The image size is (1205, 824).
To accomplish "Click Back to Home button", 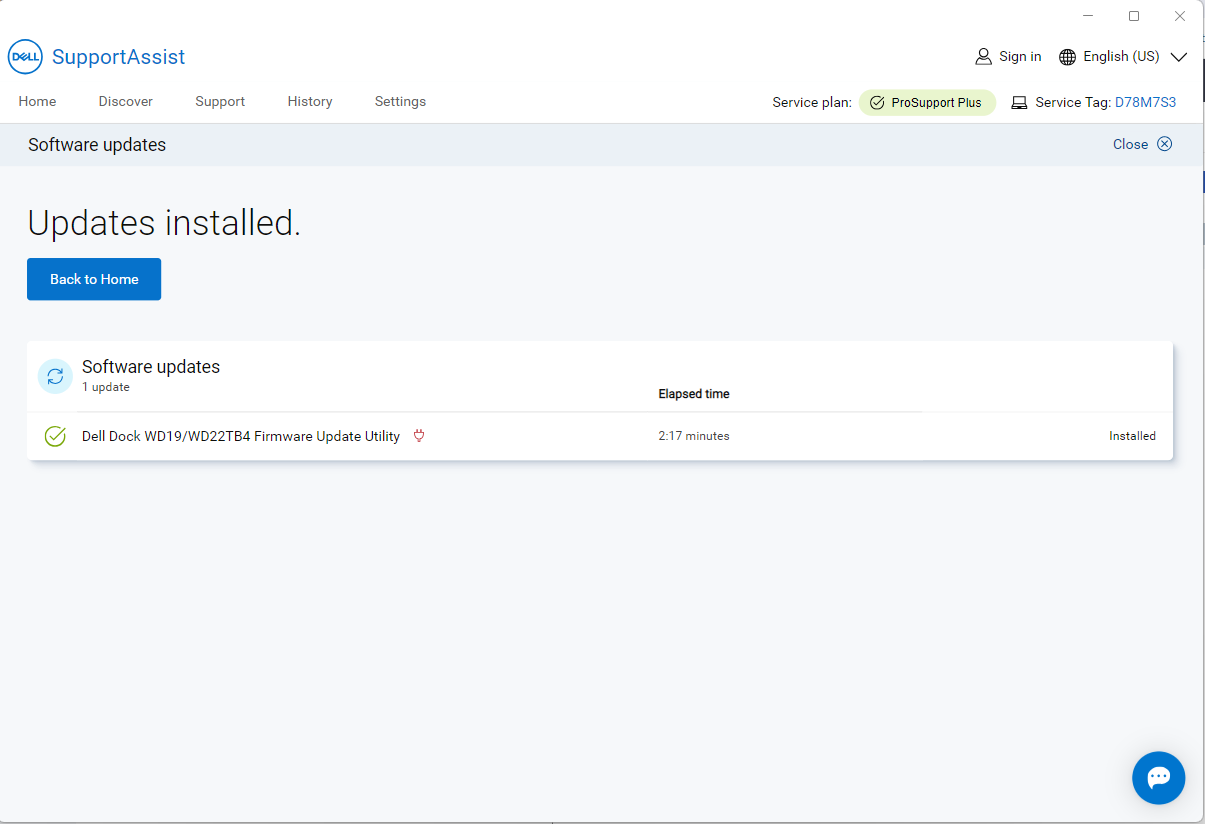I will [x=94, y=279].
